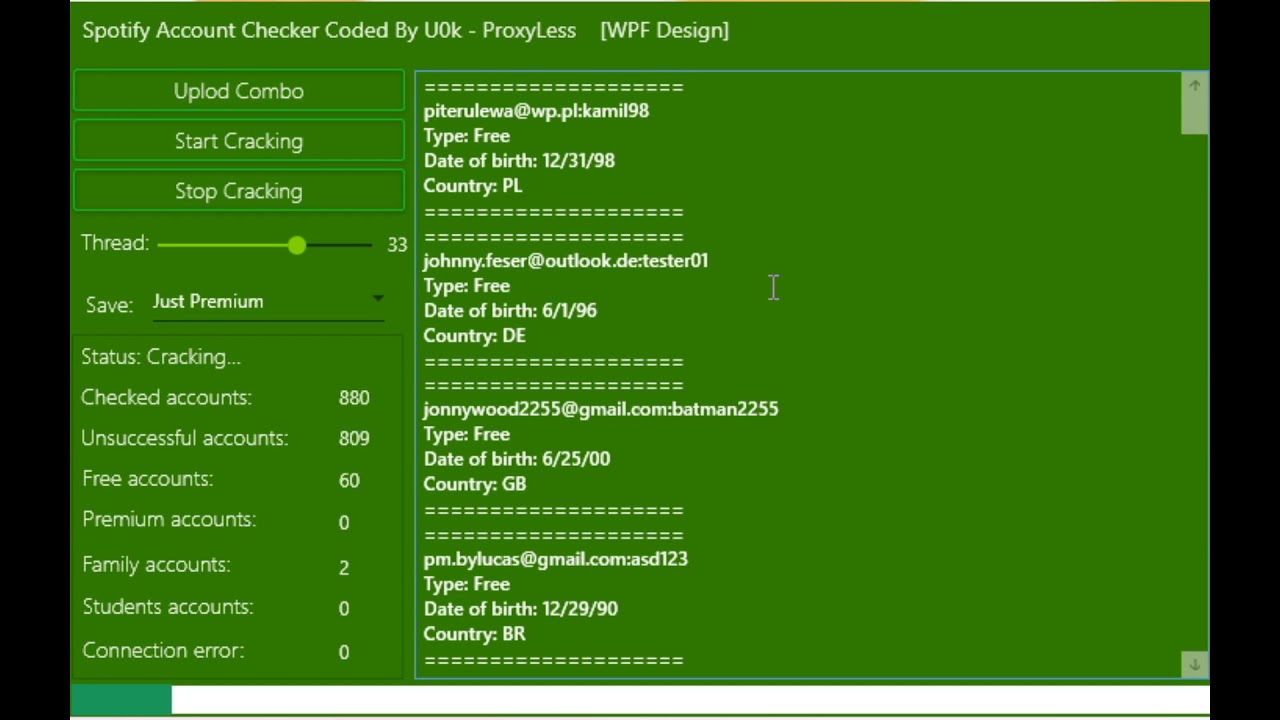This screenshot has height=720, width=1280.
Task: Click the thread count value 33
Action: (397, 245)
